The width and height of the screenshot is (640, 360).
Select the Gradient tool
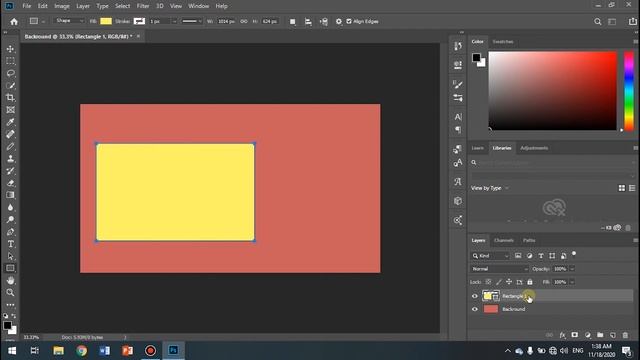coord(11,195)
